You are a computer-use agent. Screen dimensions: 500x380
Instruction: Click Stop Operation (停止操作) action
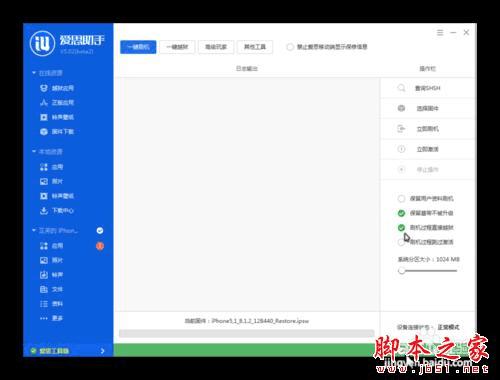coord(427,170)
